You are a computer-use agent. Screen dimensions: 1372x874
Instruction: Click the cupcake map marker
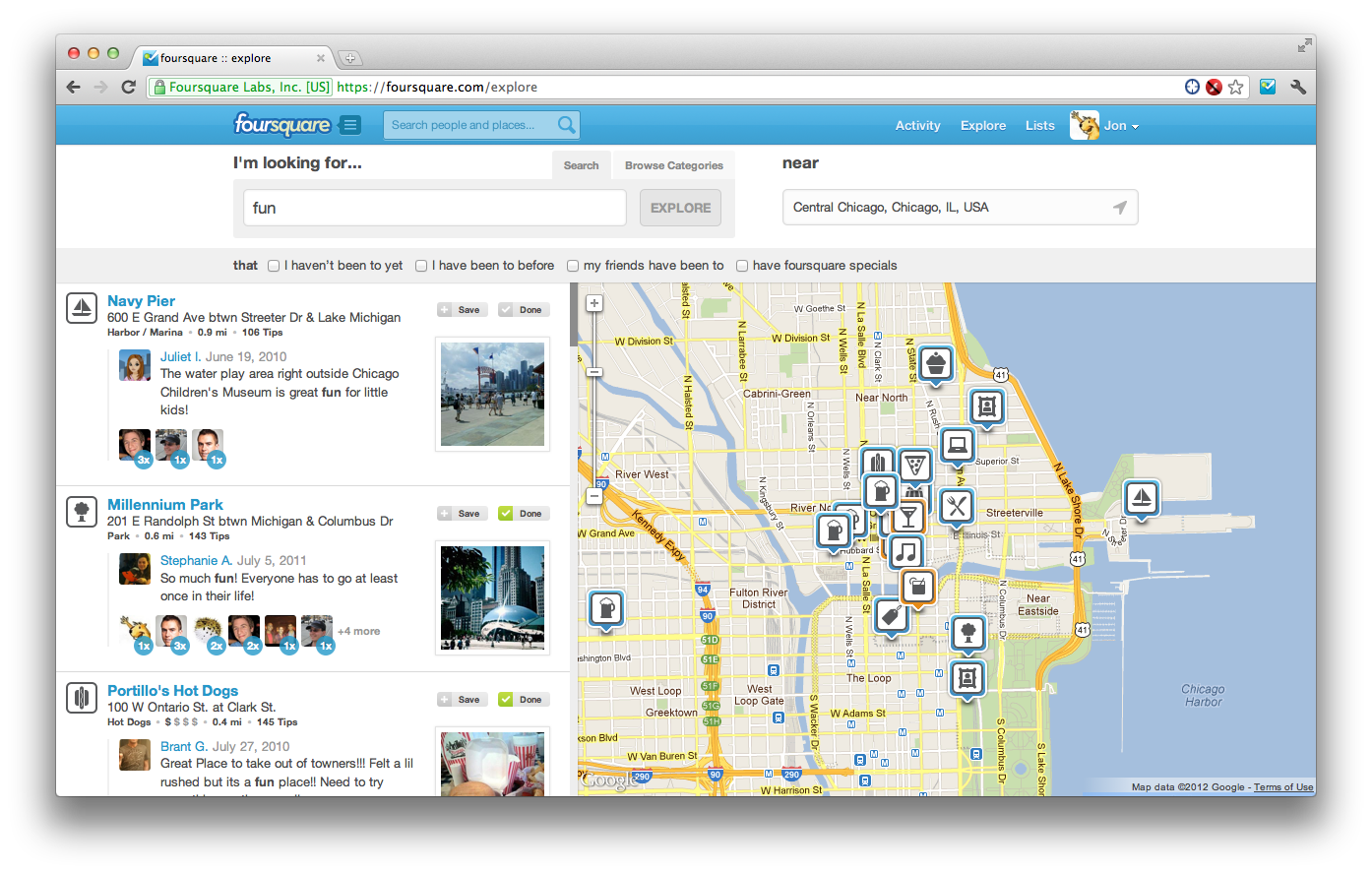tap(935, 364)
